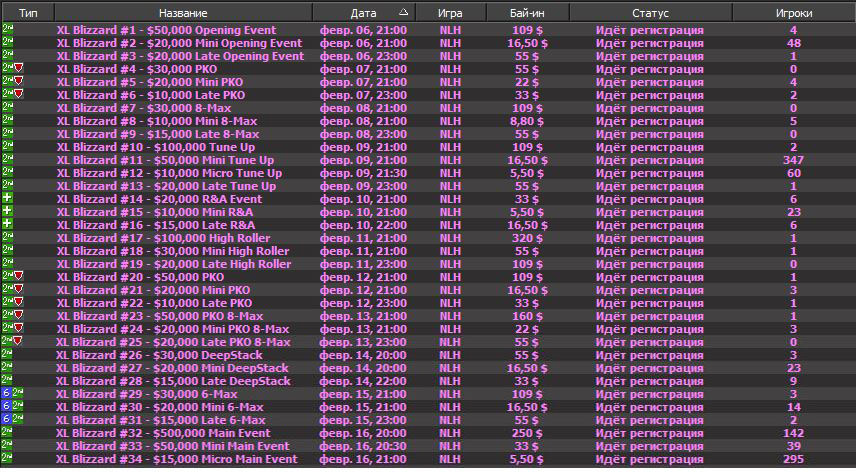Click registration status of XL Blizzard #11

(650, 160)
